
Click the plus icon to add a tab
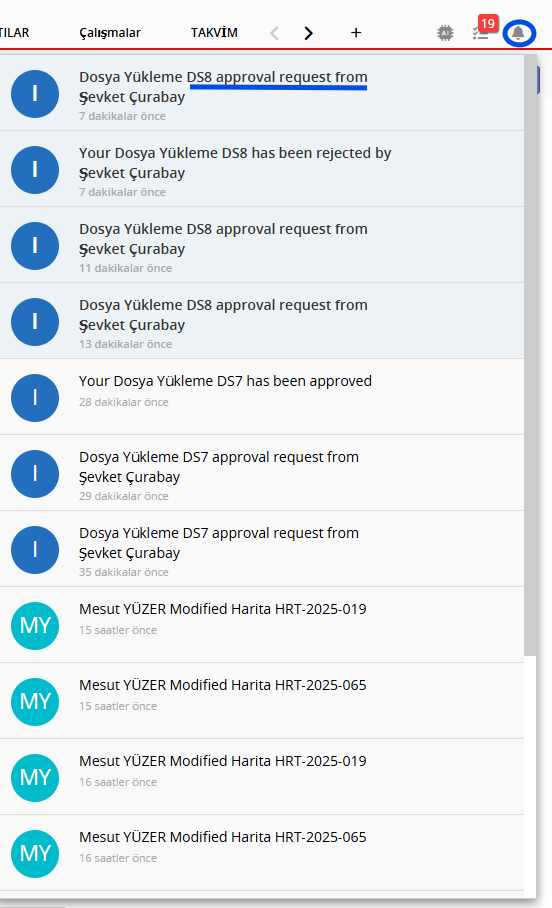(356, 33)
